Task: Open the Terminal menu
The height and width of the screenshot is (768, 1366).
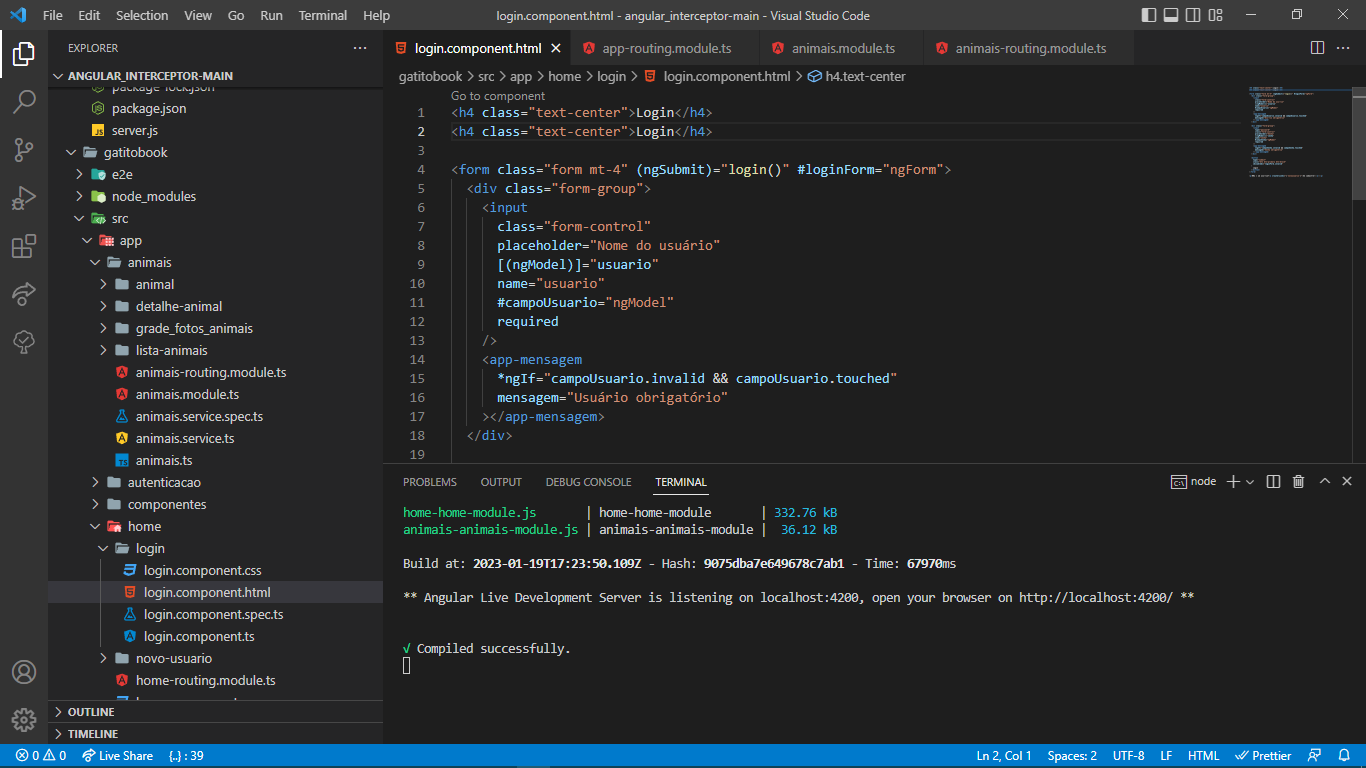Action: [323, 15]
